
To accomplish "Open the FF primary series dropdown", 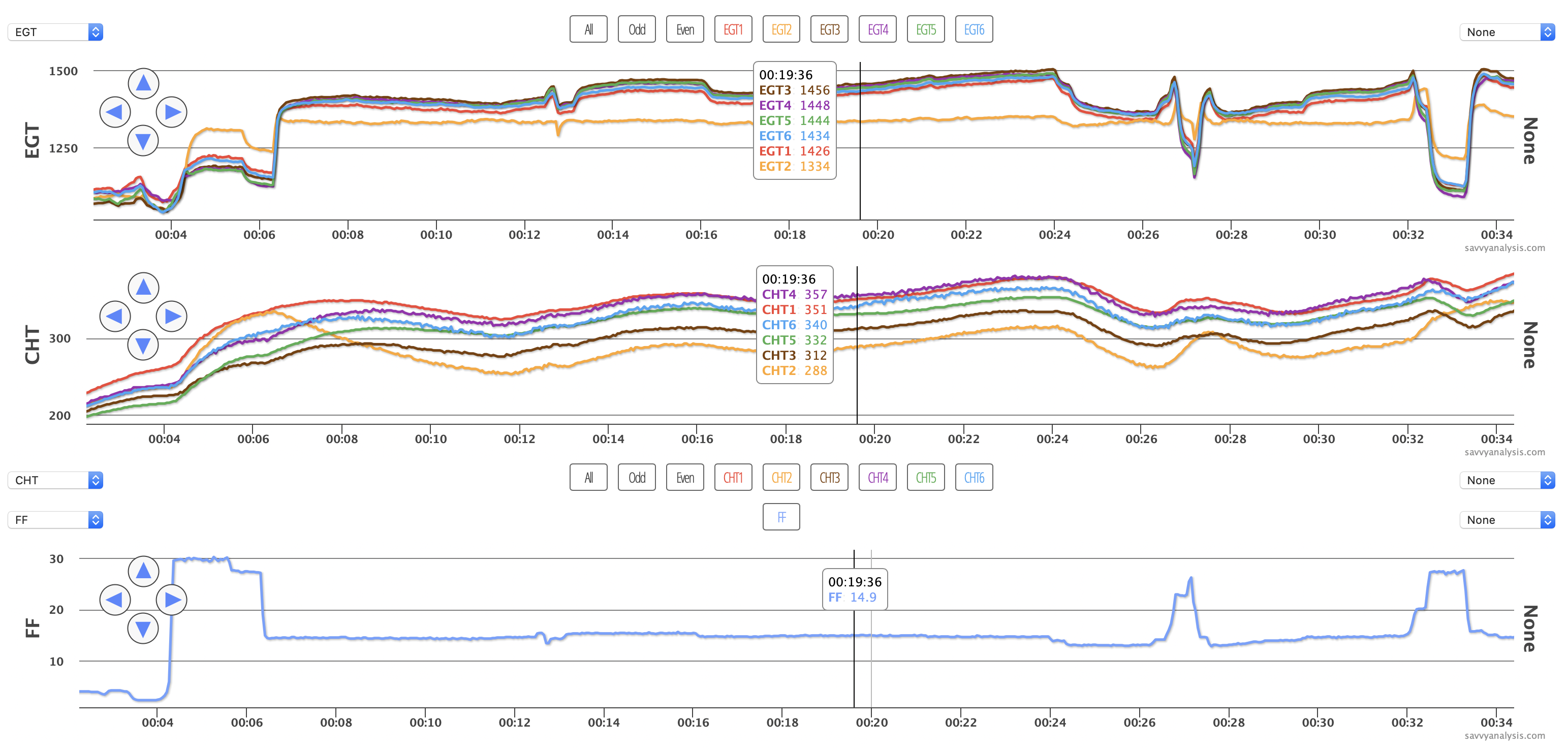I will tap(55, 519).
